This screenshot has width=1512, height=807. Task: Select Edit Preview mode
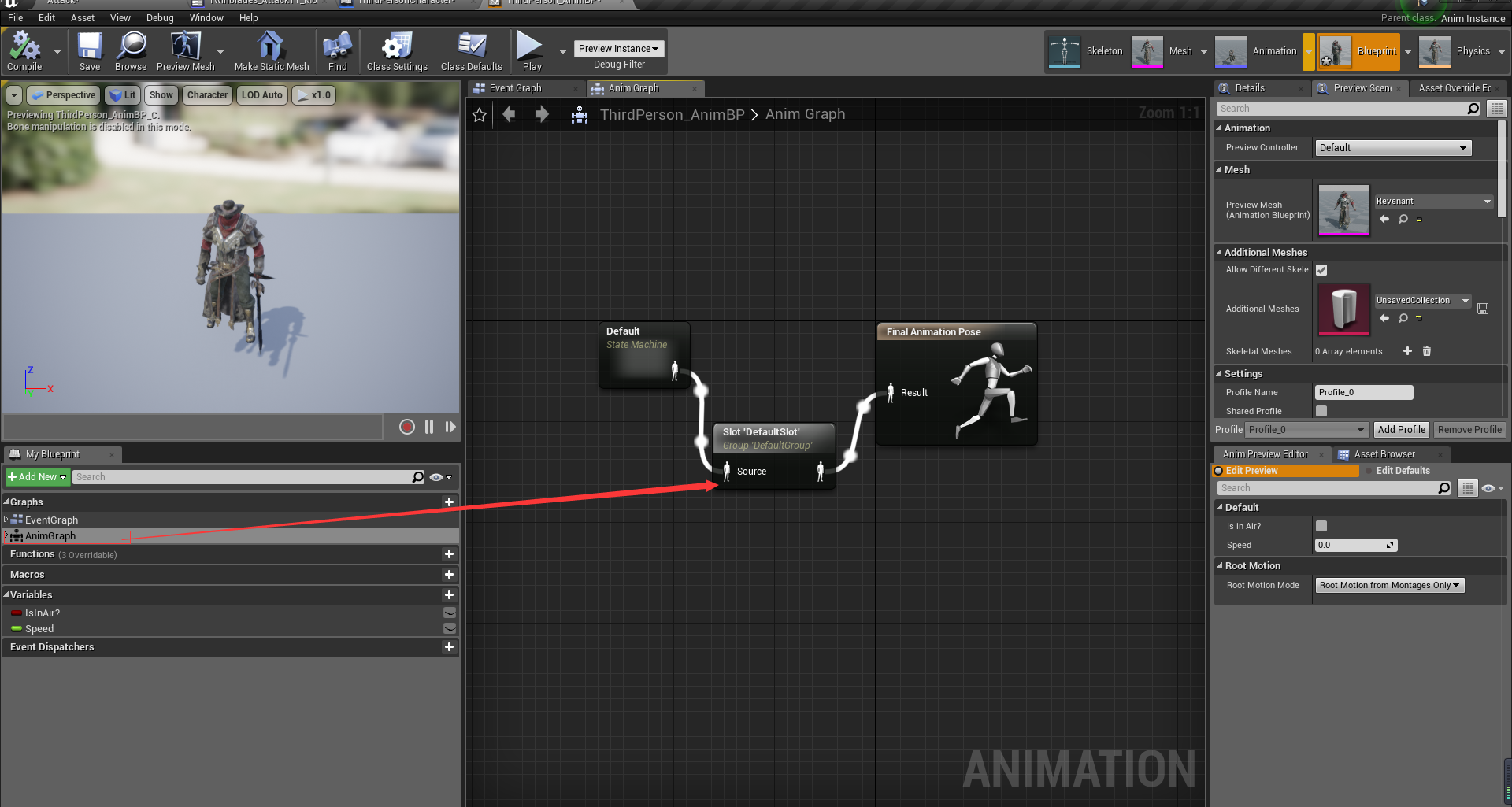pyautogui.click(x=1286, y=471)
